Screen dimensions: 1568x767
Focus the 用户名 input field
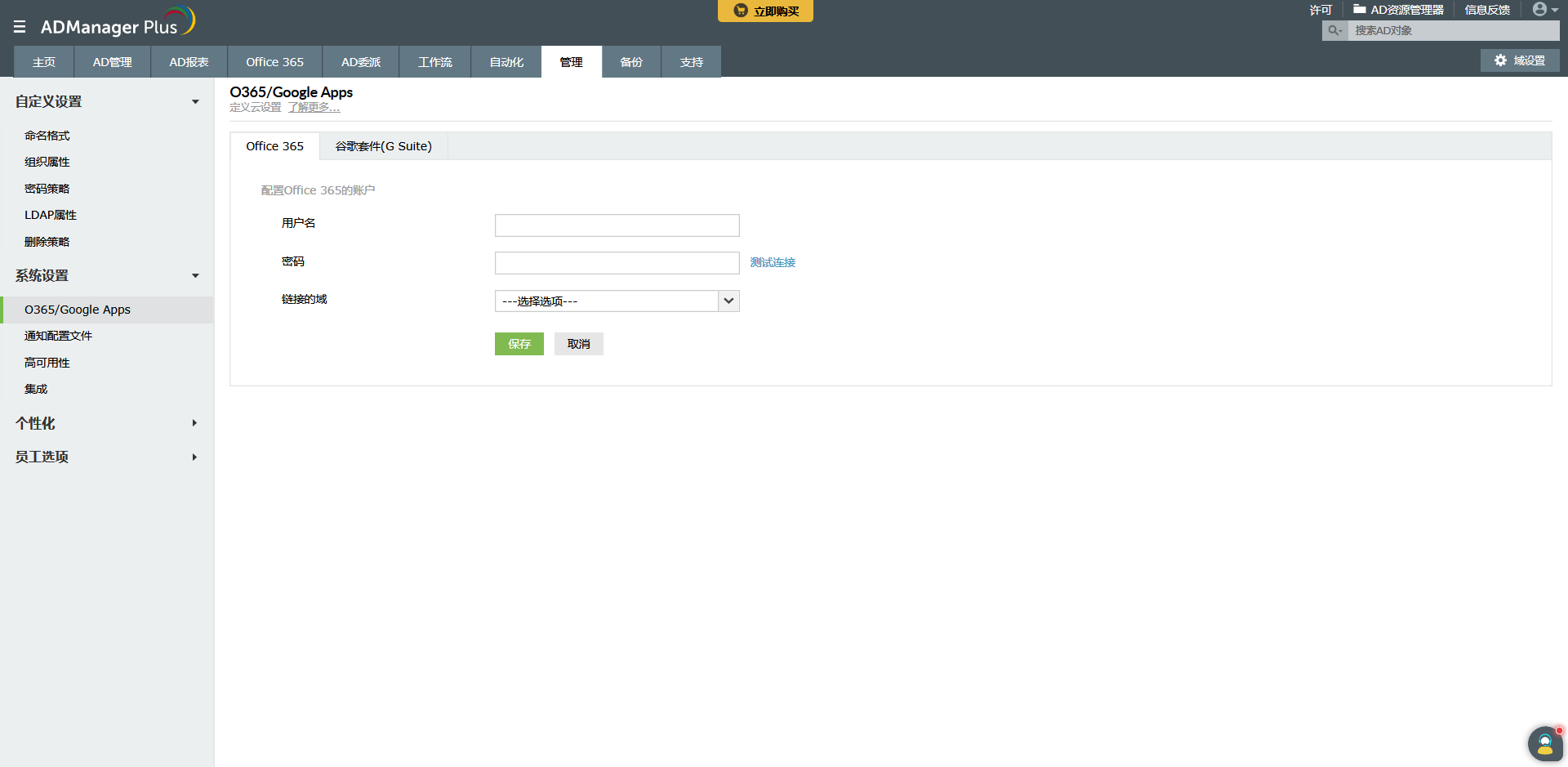coord(617,225)
